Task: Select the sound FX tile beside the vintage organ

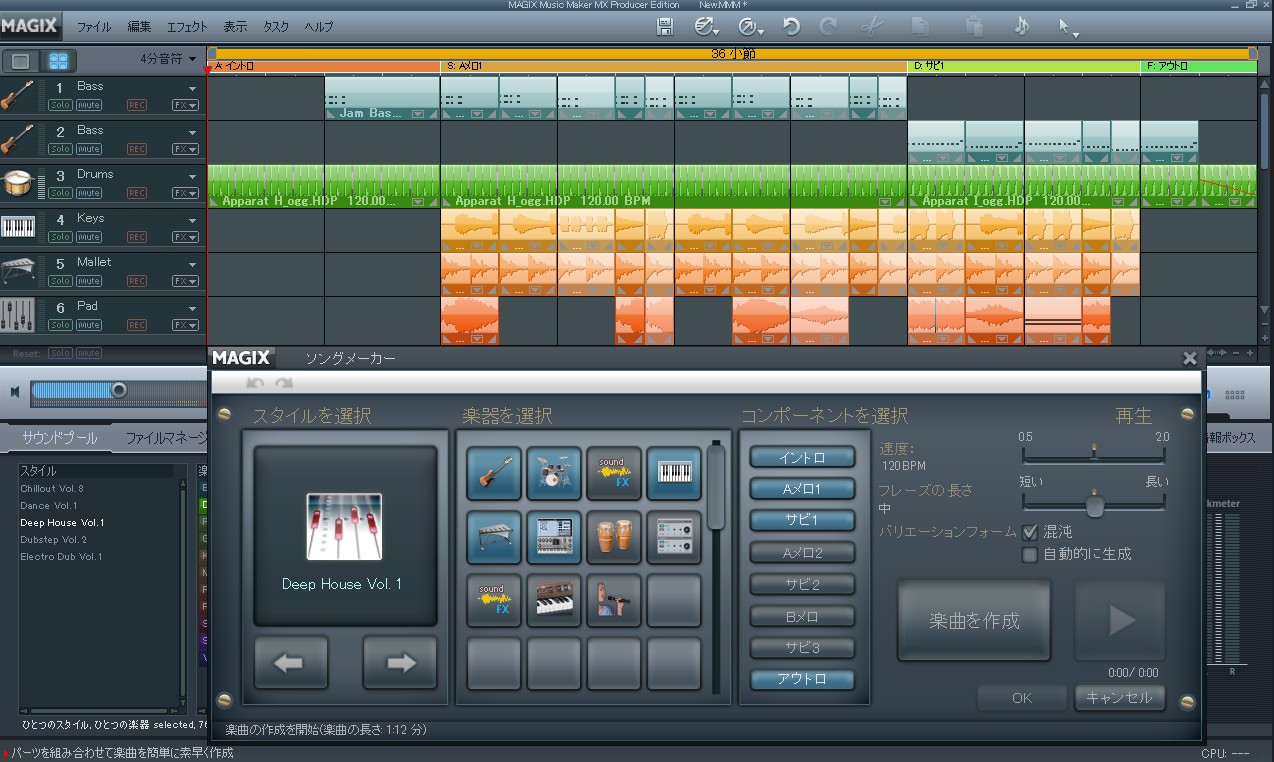Action: pyautogui.click(x=494, y=601)
